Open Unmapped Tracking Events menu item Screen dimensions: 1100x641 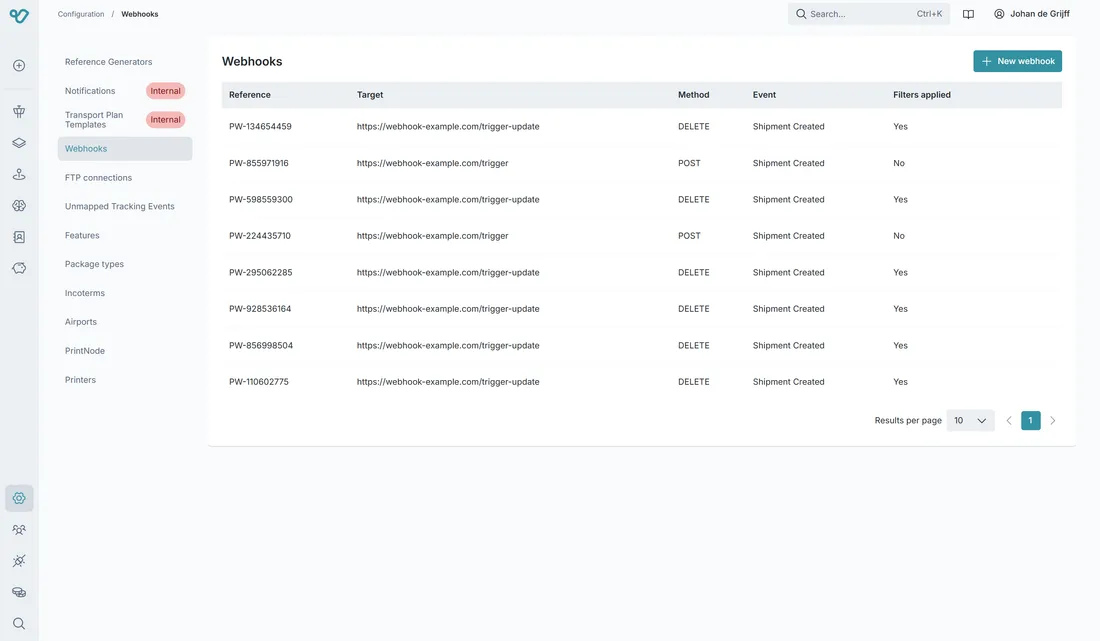point(125,206)
